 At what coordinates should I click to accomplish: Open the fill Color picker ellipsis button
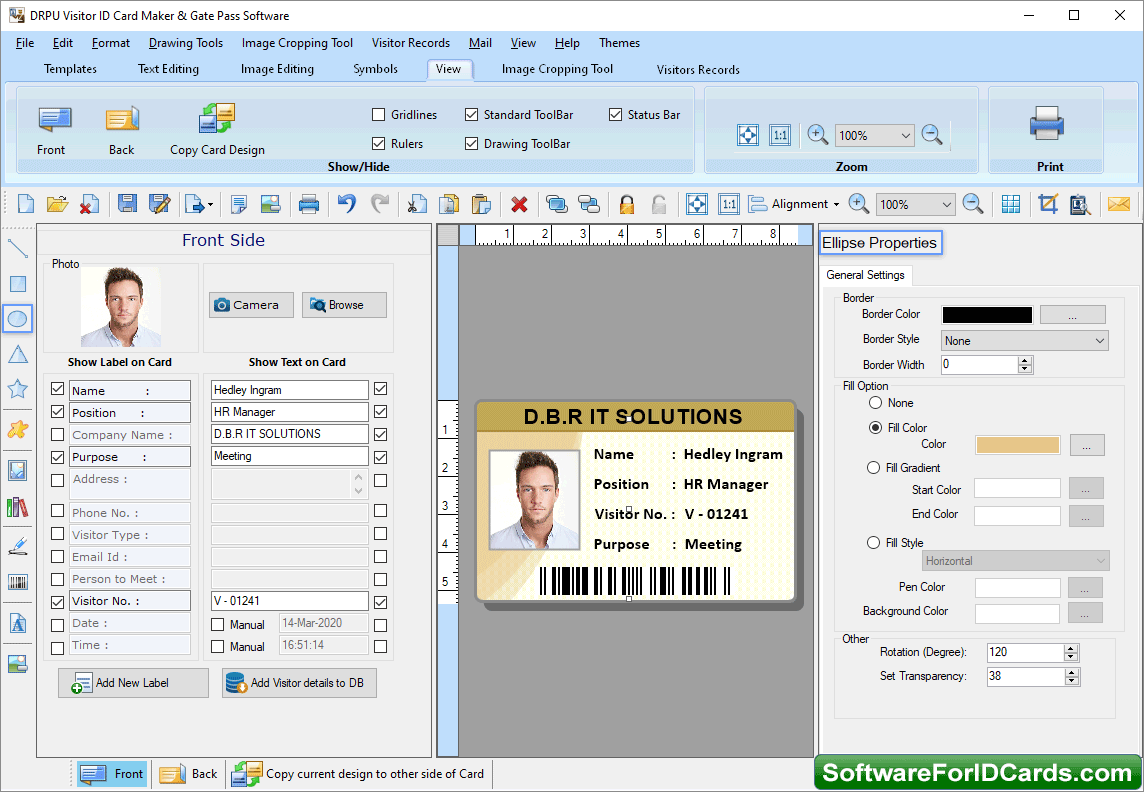pos(1087,445)
